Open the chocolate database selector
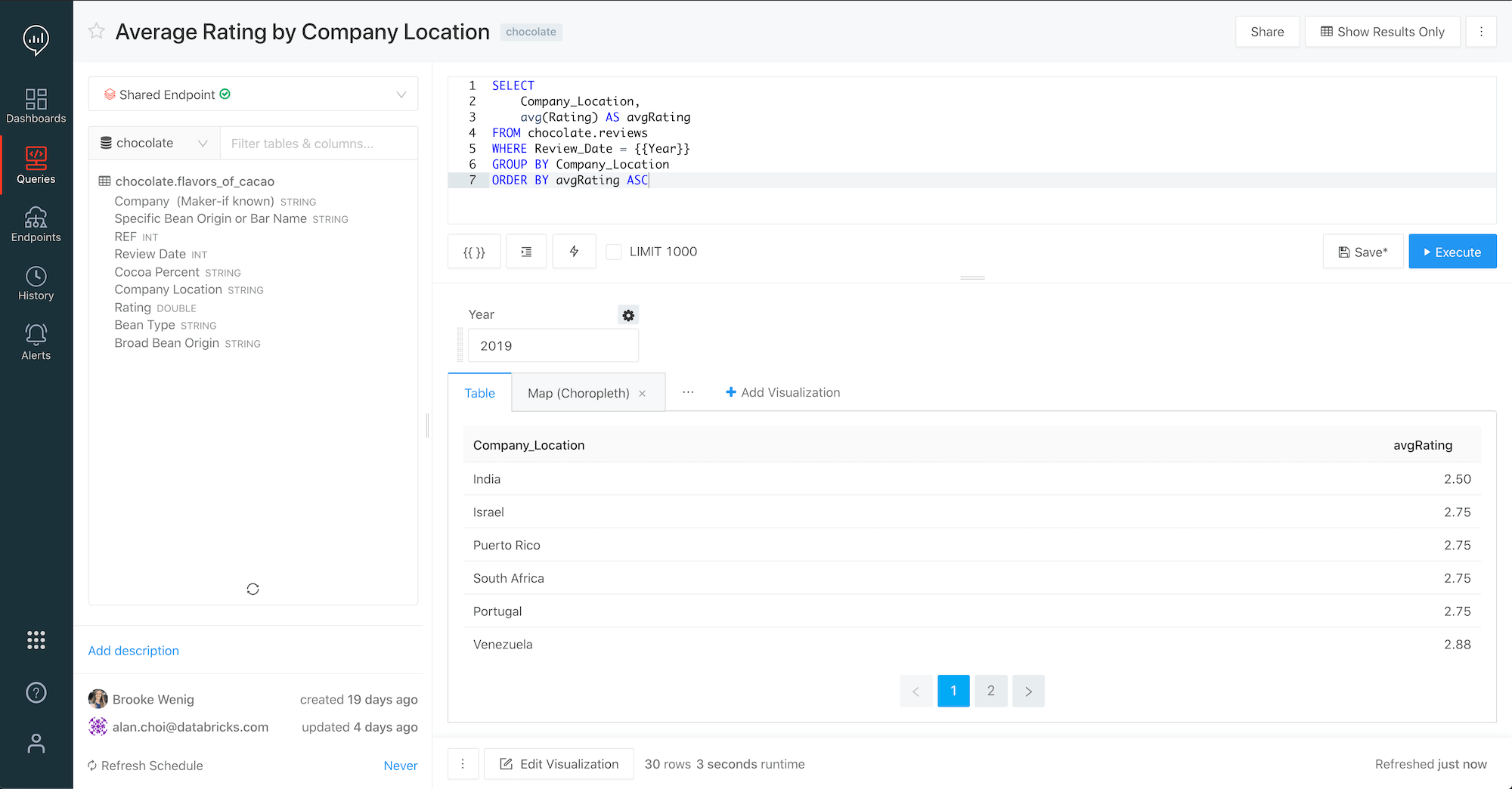The width and height of the screenshot is (1512, 789). tap(153, 143)
